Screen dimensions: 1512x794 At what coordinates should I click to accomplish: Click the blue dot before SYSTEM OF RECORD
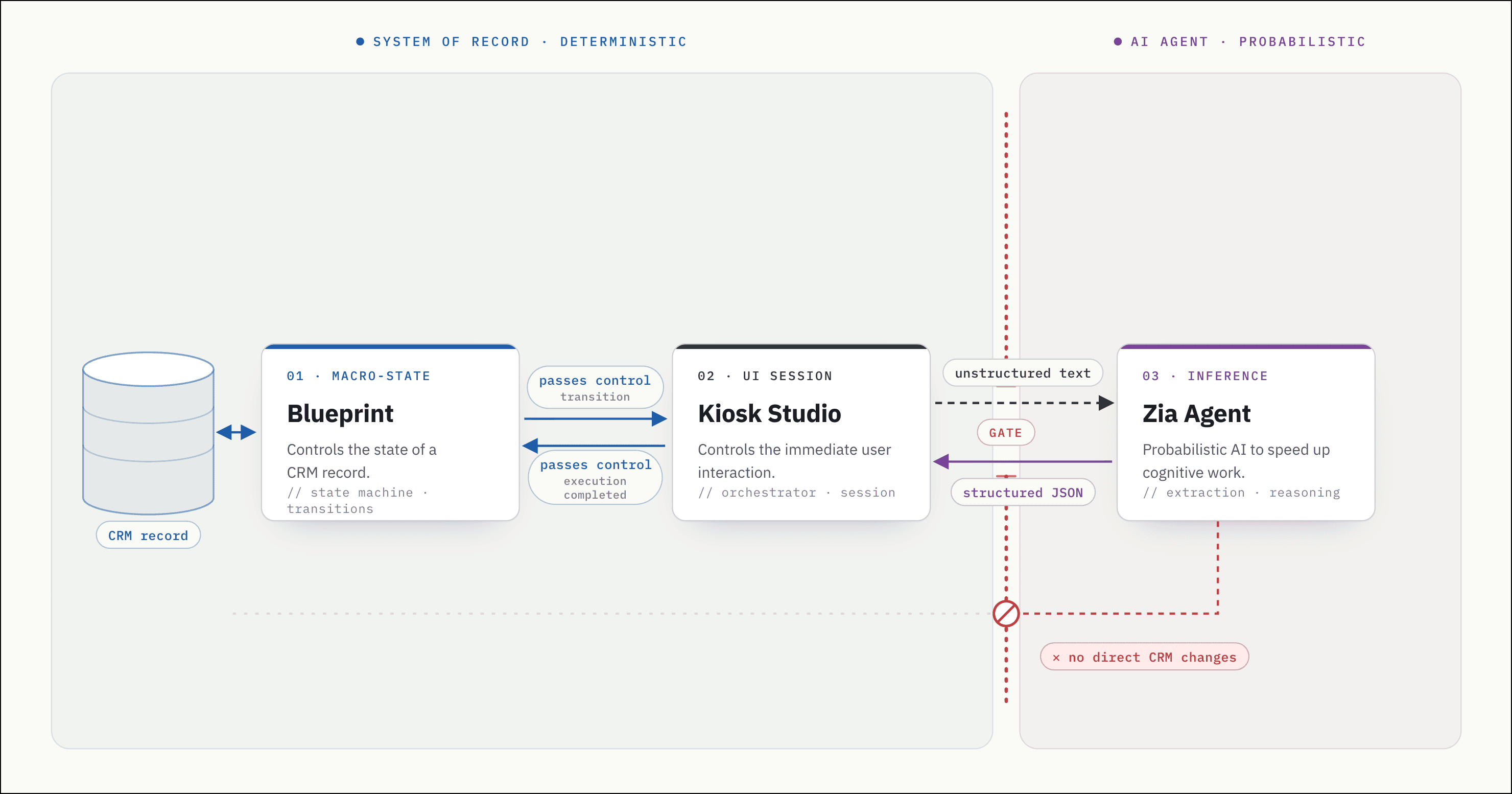pyautogui.click(x=361, y=42)
